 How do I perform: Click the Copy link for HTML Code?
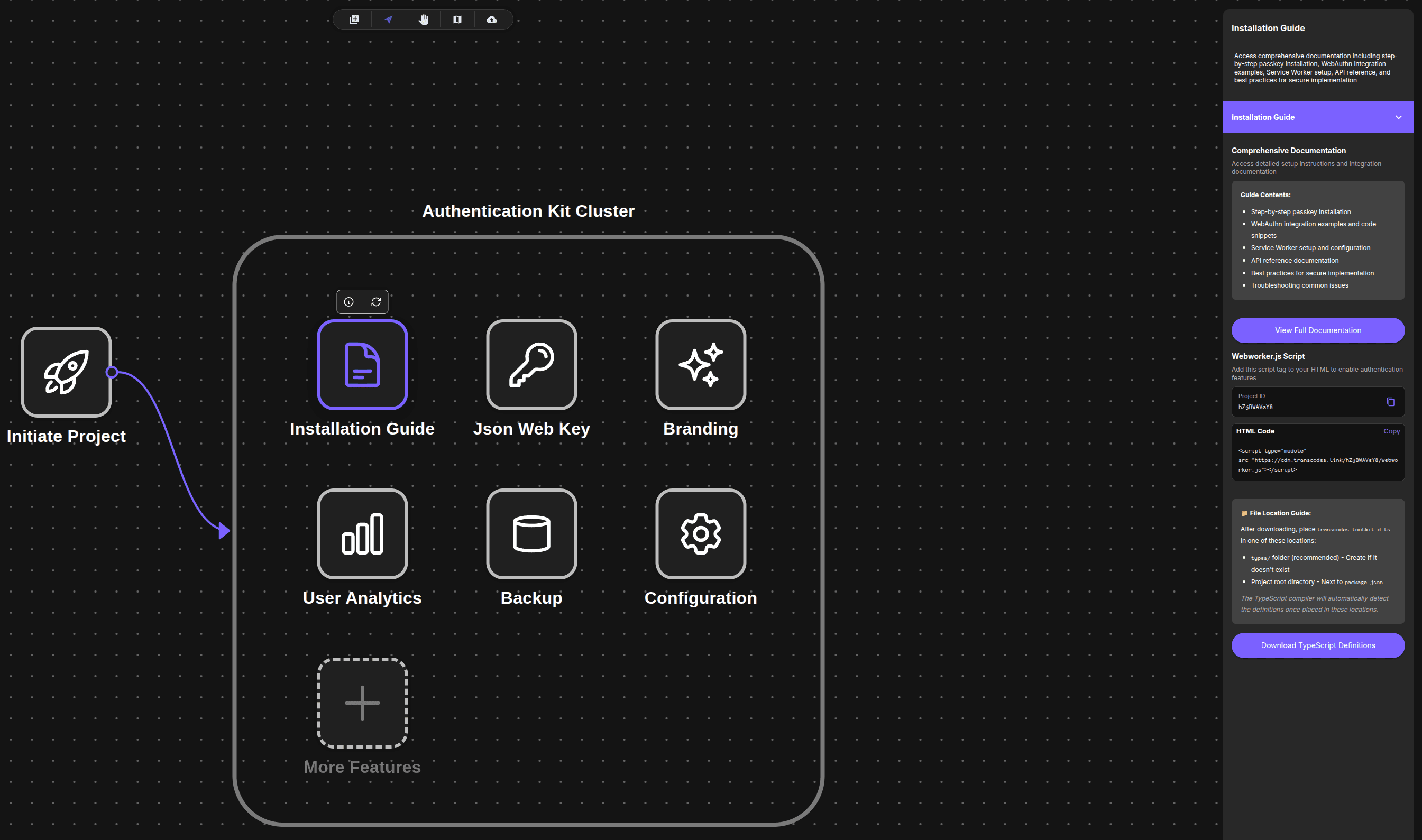[1391, 431]
